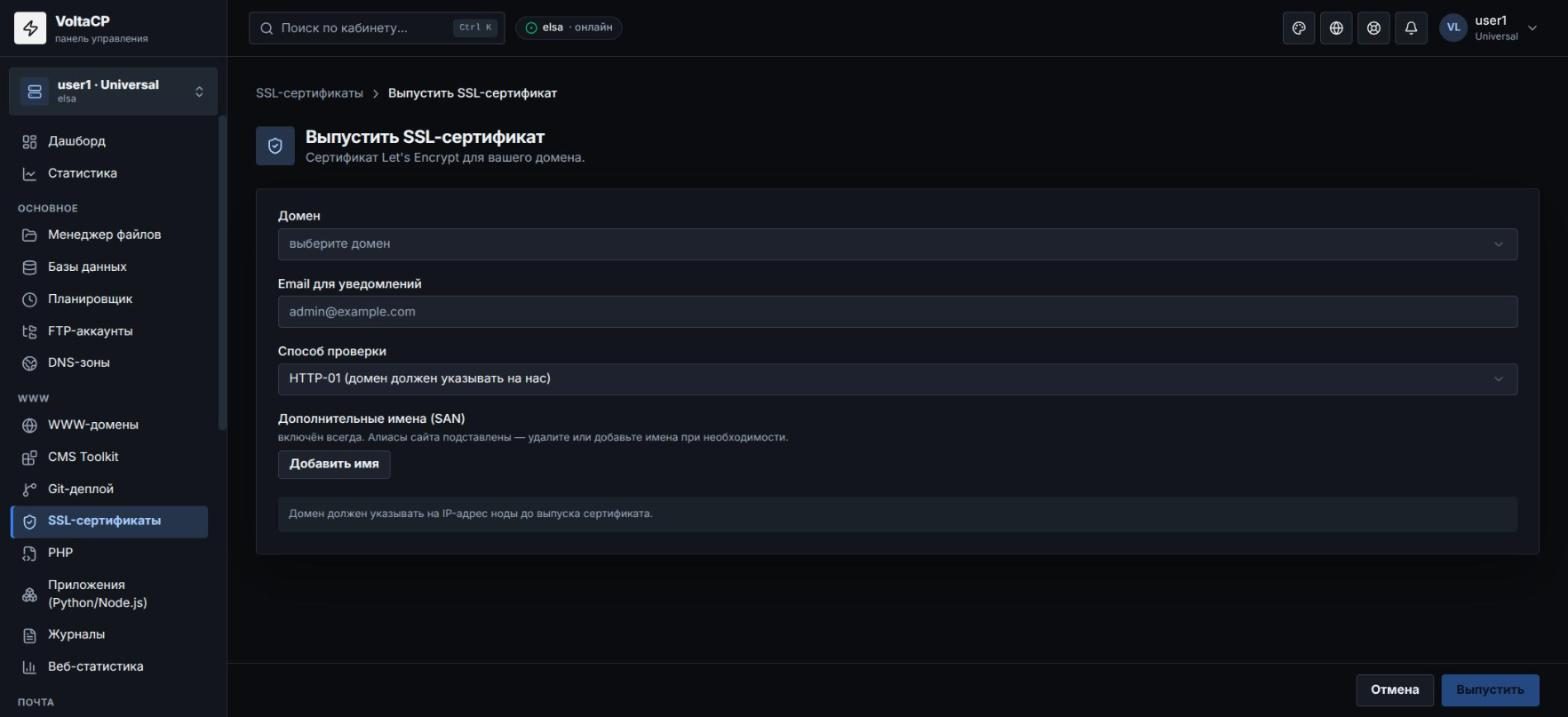Click the elsa · онлайн status badge

click(x=568, y=28)
